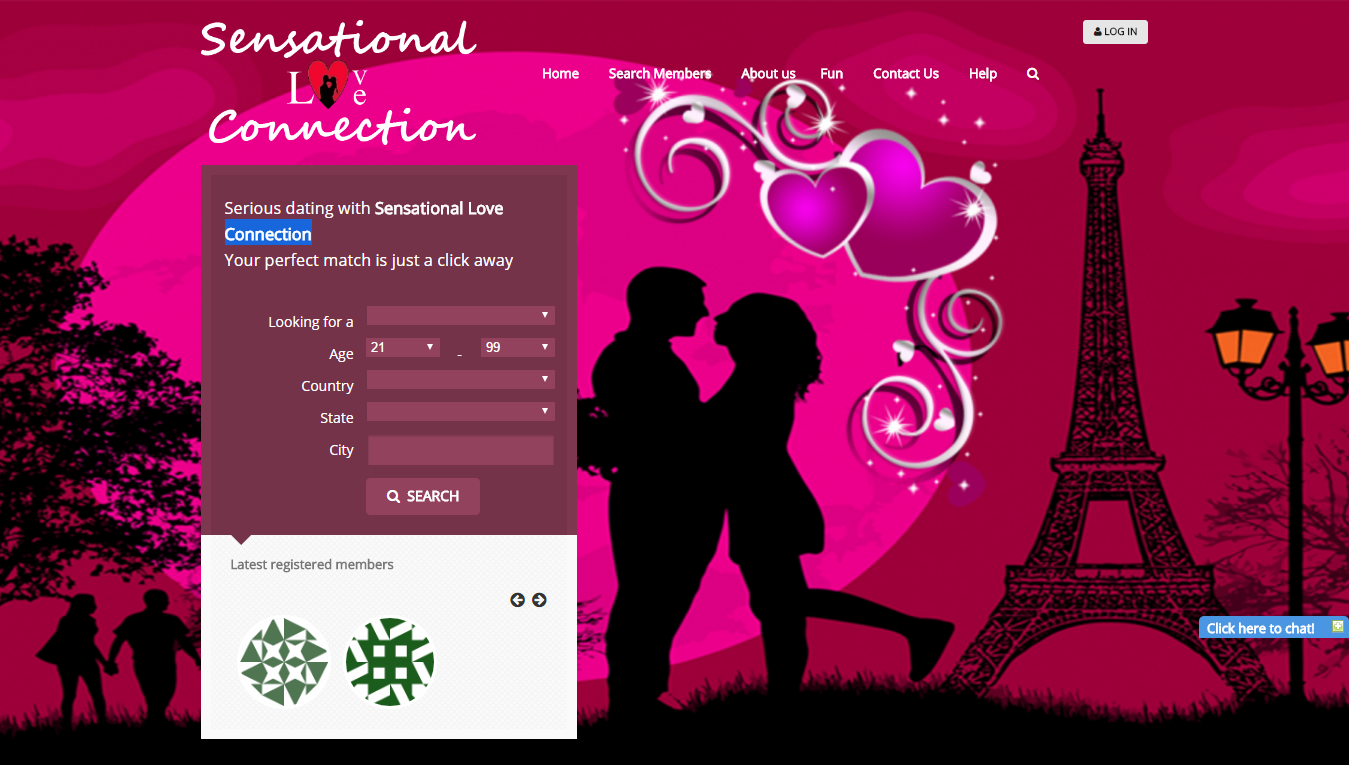Expand the chat widget plus icon
Viewport: 1349px width, 765px height.
point(1338,626)
